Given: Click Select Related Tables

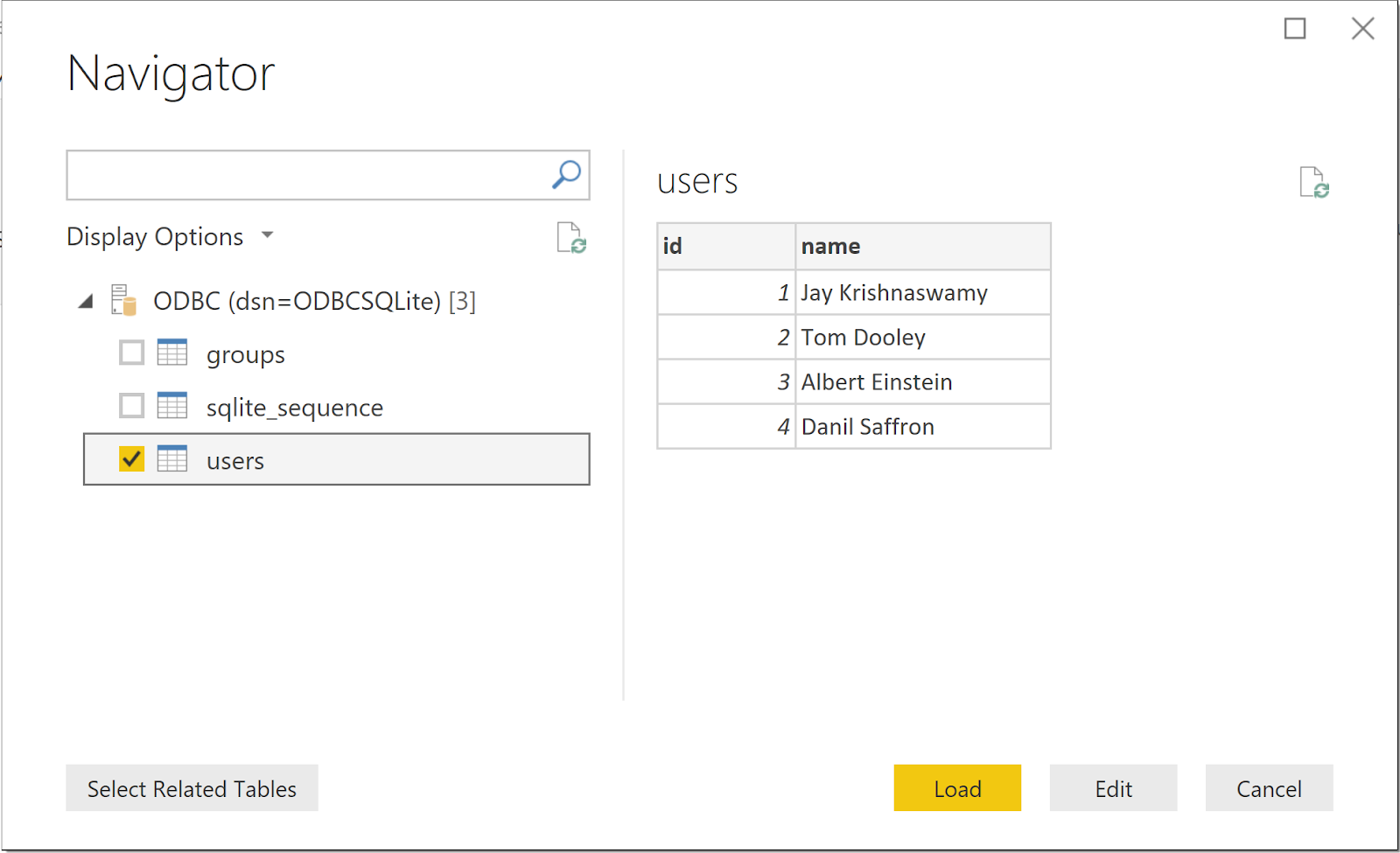Looking at the screenshot, I should 192,788.
